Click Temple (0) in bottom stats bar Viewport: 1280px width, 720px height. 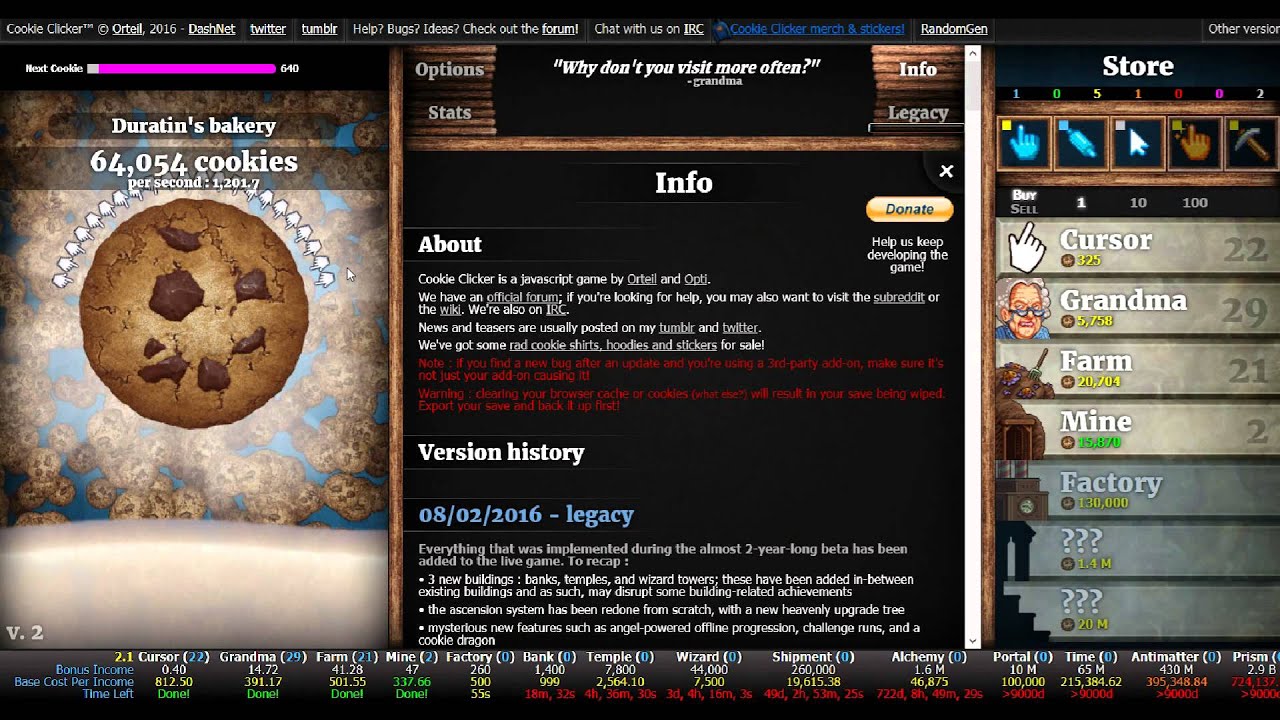(620, 657)
